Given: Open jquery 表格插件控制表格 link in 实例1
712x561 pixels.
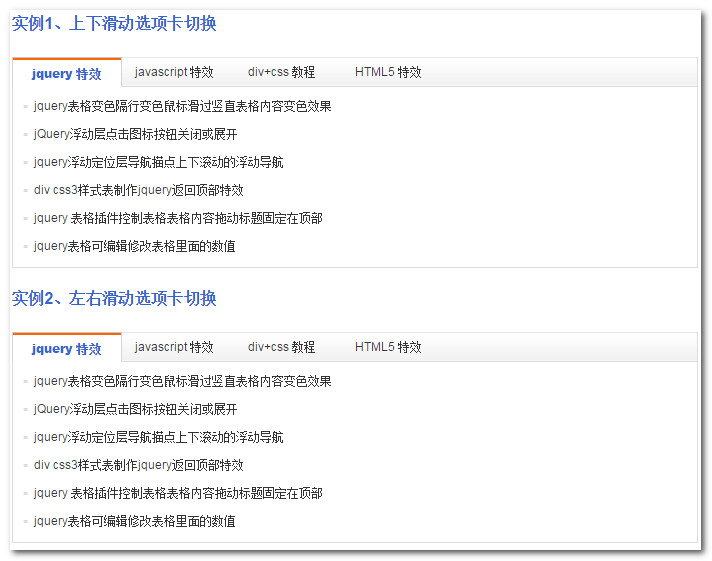Looking at the screenshot, I should tap(178, 218).
